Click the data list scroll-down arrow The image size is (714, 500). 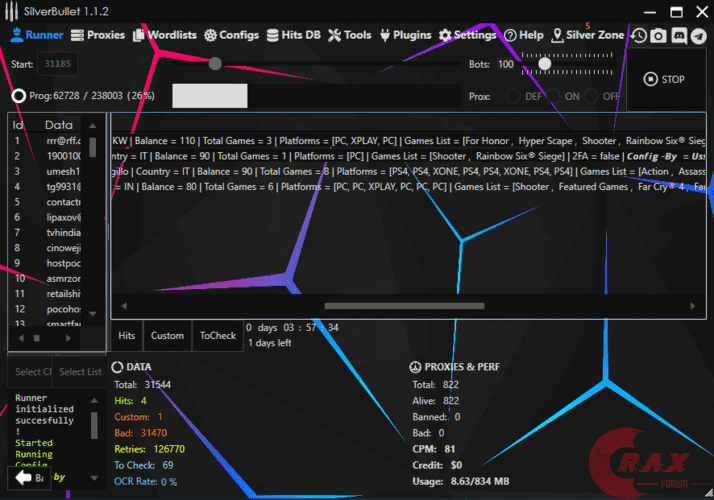tap(92, 314)
